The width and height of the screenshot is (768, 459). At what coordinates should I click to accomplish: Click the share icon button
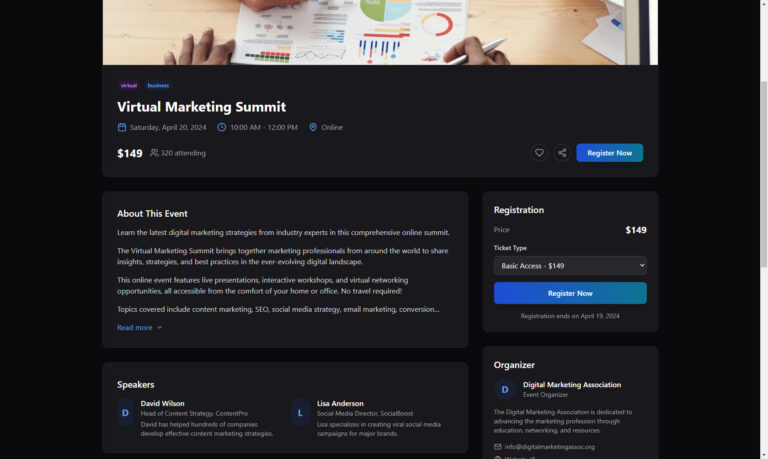pos(562,153)
